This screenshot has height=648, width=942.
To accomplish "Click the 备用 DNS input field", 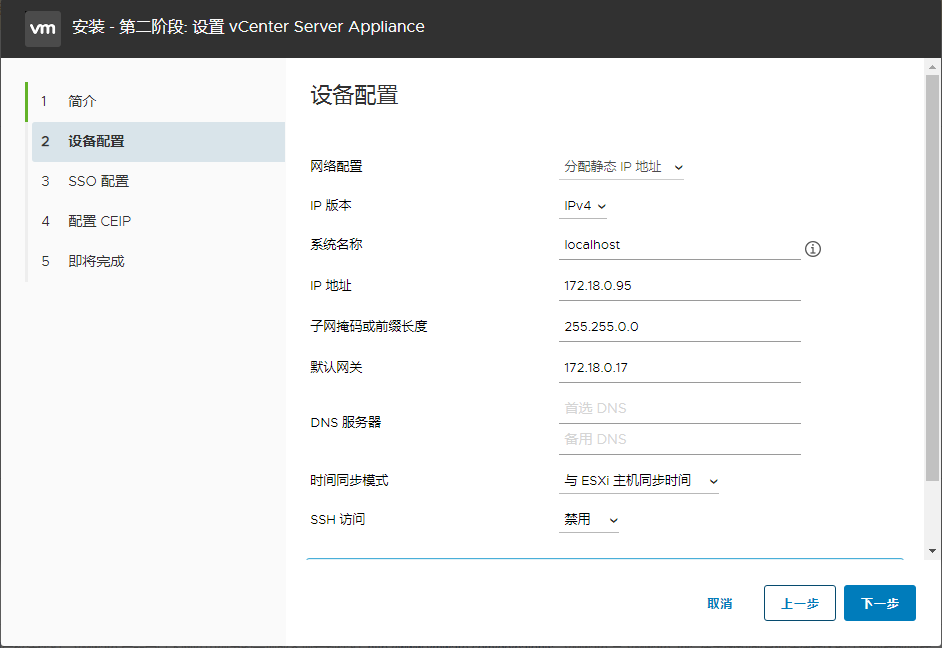I will coord(679,440).
